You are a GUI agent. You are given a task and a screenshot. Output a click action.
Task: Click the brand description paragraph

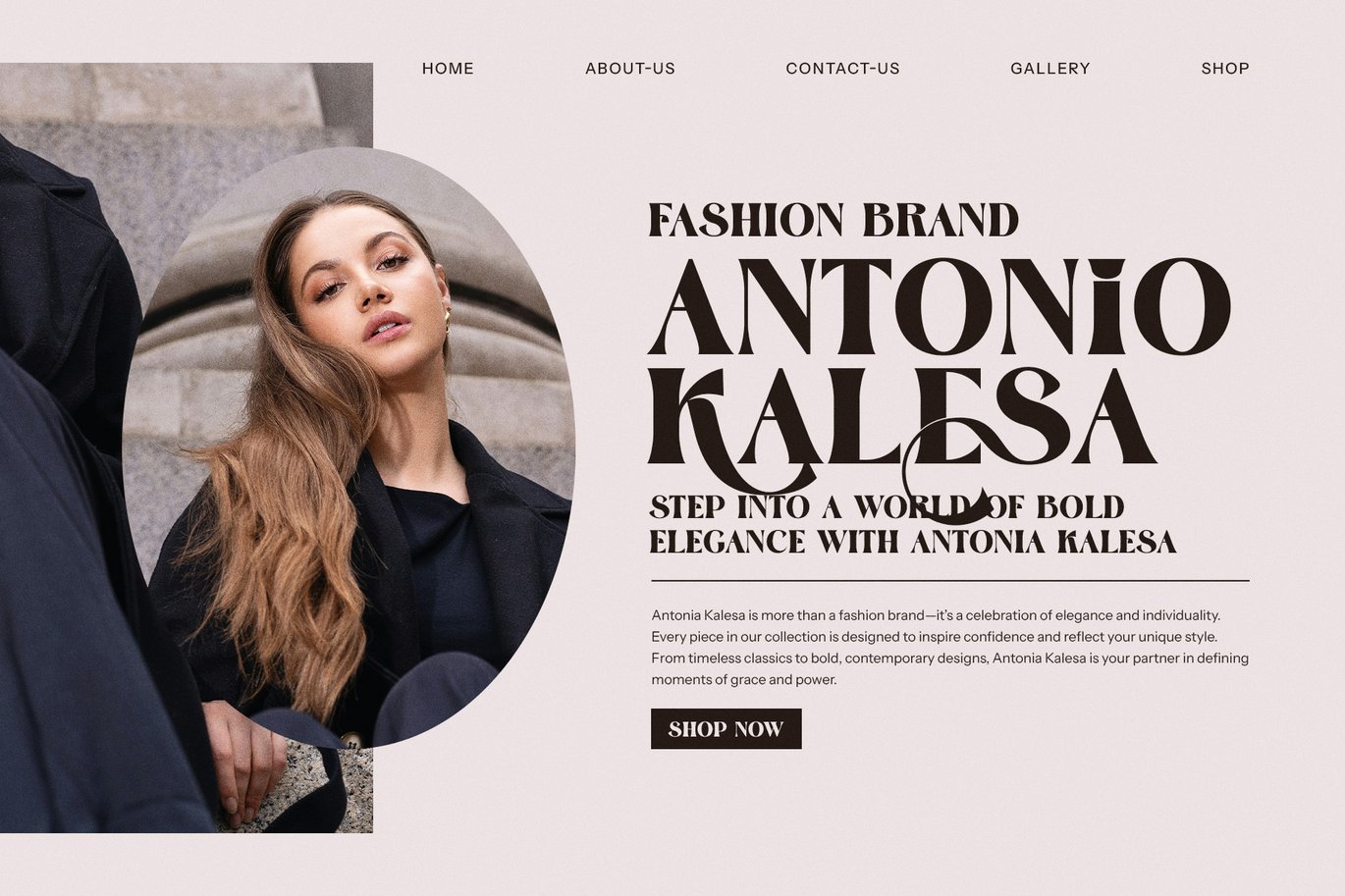tap(950, 647)
